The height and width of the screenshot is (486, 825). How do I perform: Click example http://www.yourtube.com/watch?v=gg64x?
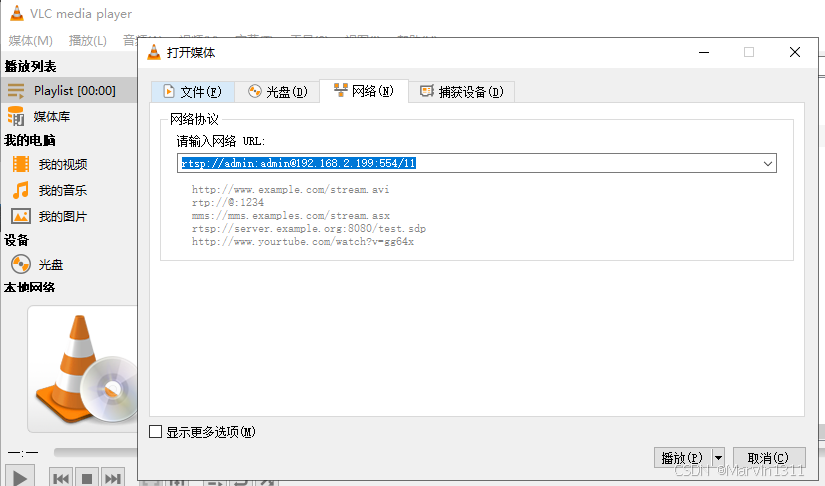(303, 242)
